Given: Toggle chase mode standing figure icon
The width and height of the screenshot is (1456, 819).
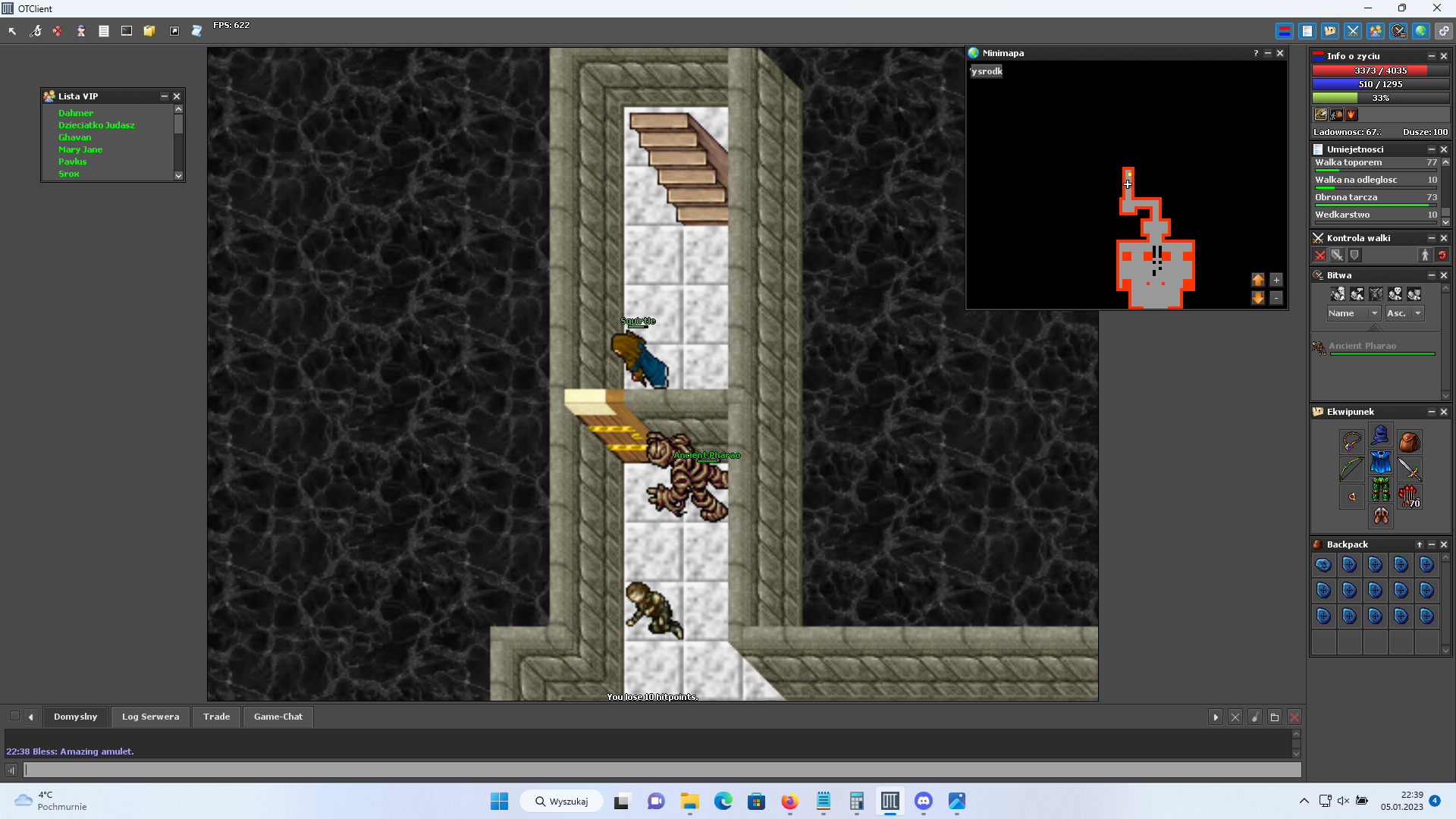Looking at the screenshot, I should tap(1425, 256).
